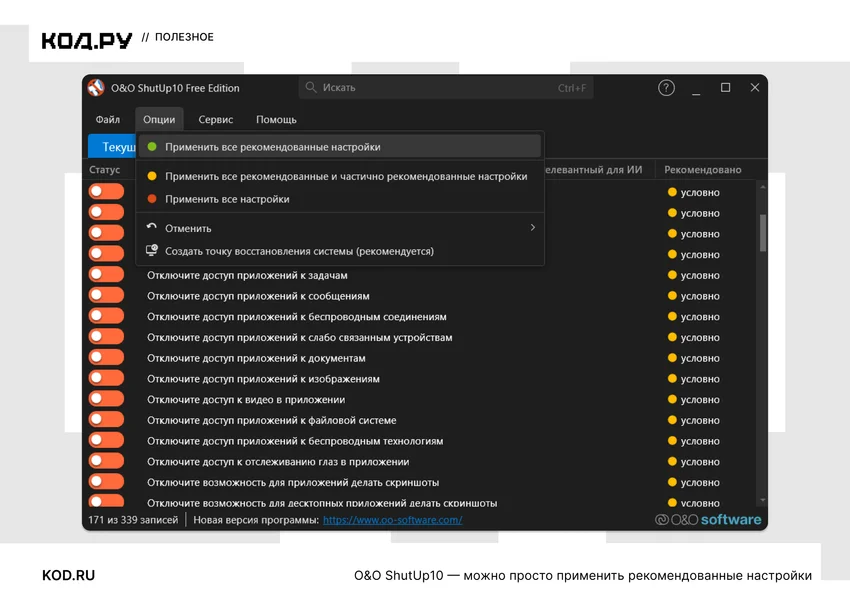Click the scrollbar up arrow
Image resolution: width=850 pixels, height=605 pixels.
[x=763, y=187]
